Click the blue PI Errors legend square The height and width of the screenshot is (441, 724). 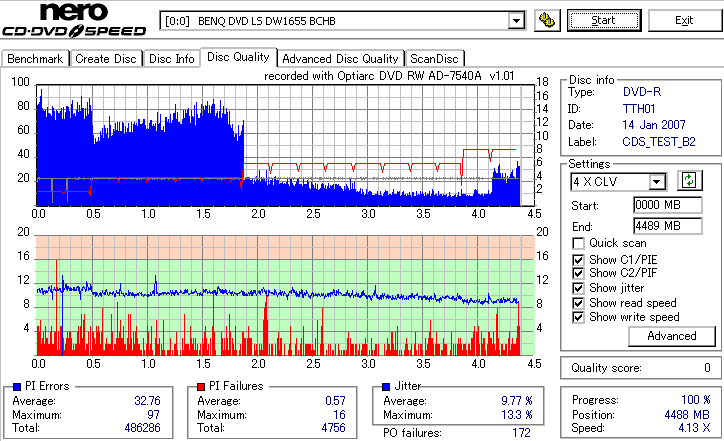click(17, 387)
